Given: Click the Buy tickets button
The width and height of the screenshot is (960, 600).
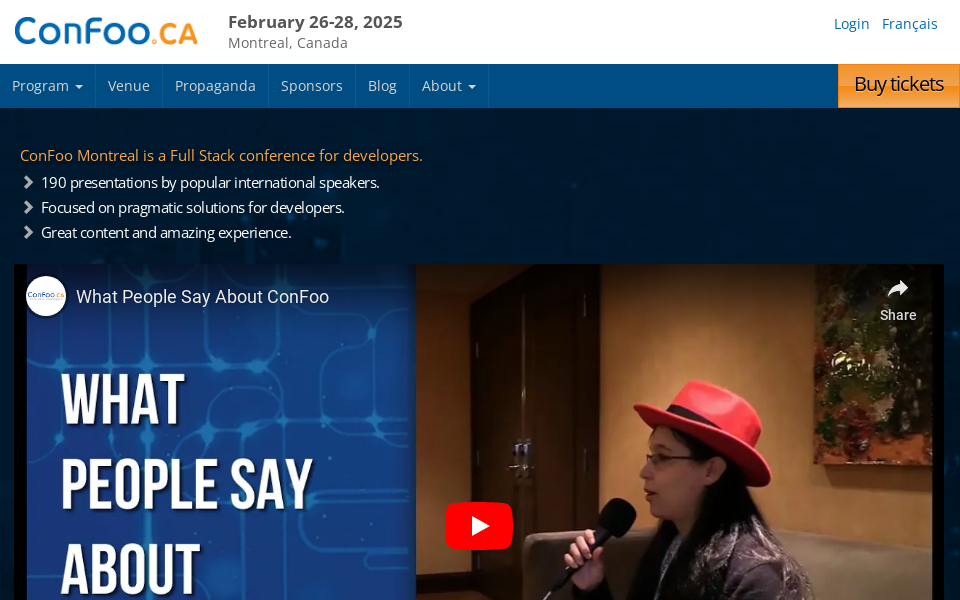Looking at the screenshot, I should click(x=897, y=85).
